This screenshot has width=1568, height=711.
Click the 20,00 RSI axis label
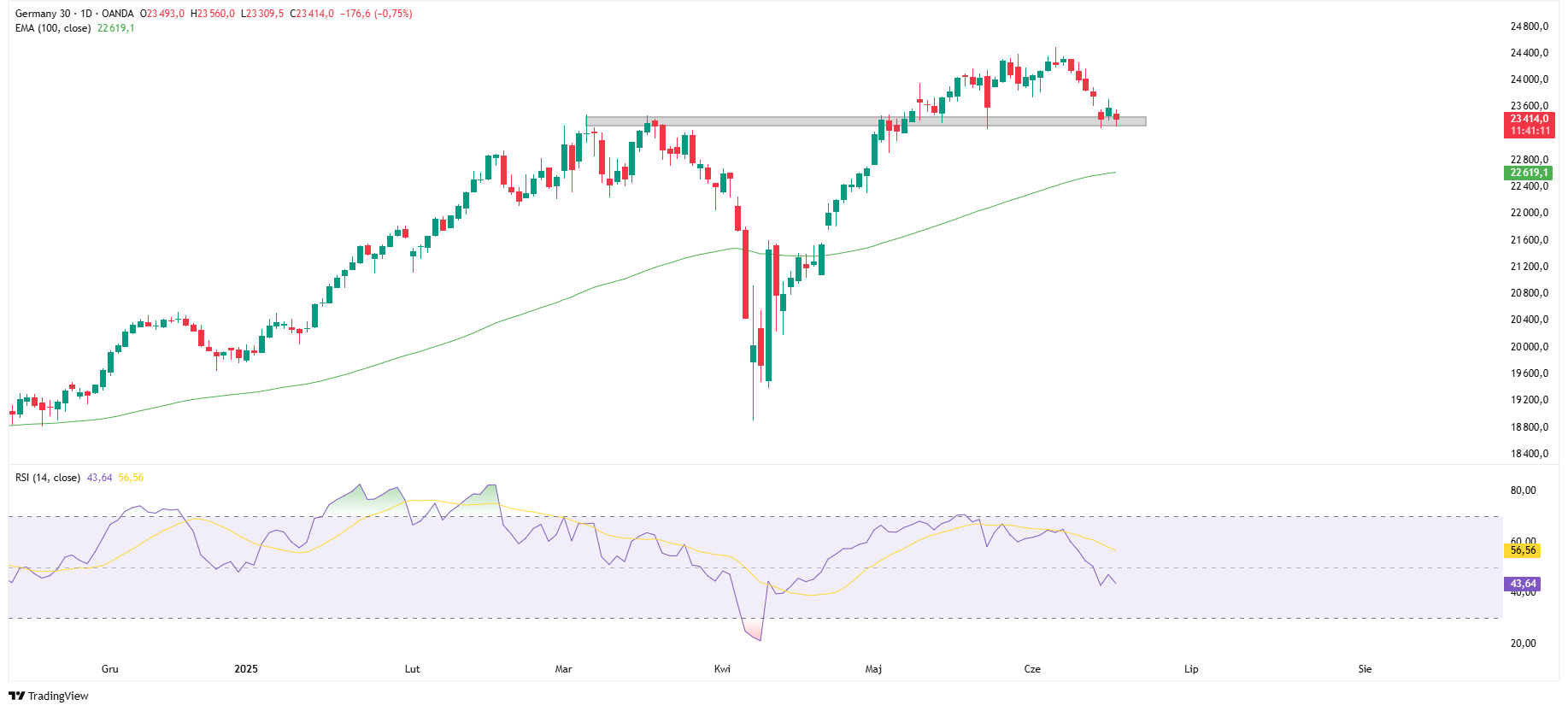coord(1523,643)
